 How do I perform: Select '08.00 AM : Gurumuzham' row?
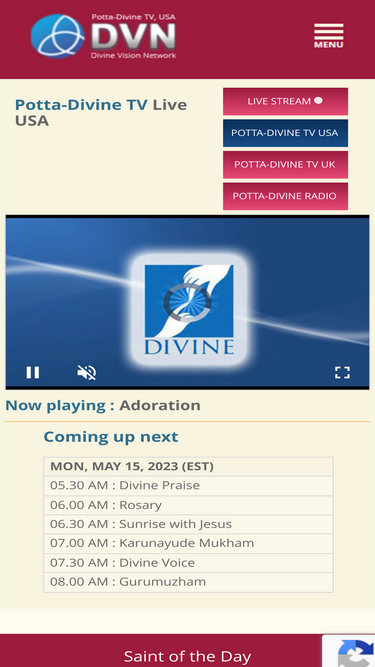188,582
